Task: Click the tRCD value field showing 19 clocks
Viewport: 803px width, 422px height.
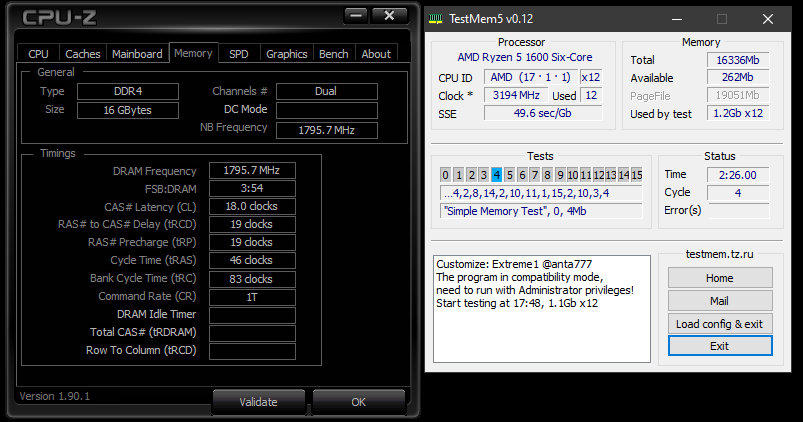Action: (x=252, y=224)
